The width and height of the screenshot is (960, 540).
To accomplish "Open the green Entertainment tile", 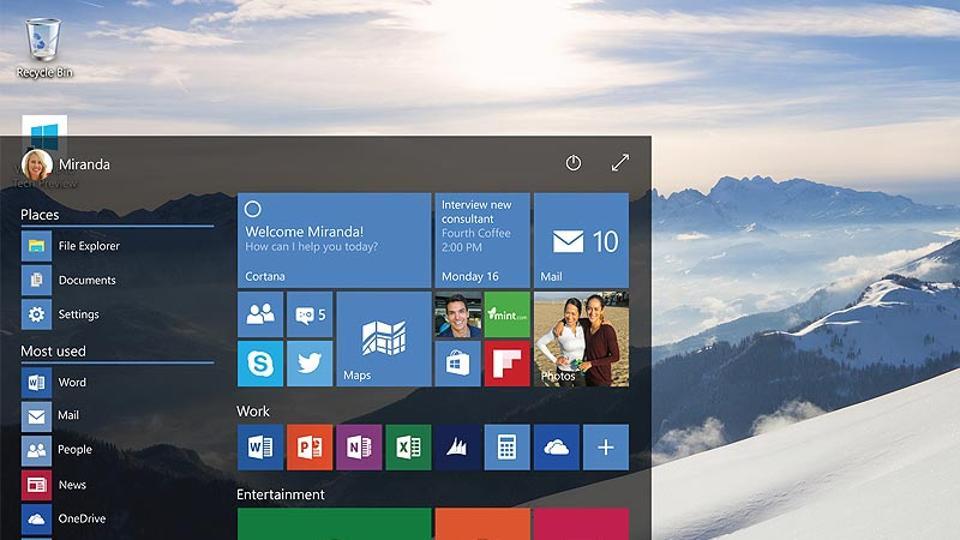I will tap(334, 524).
